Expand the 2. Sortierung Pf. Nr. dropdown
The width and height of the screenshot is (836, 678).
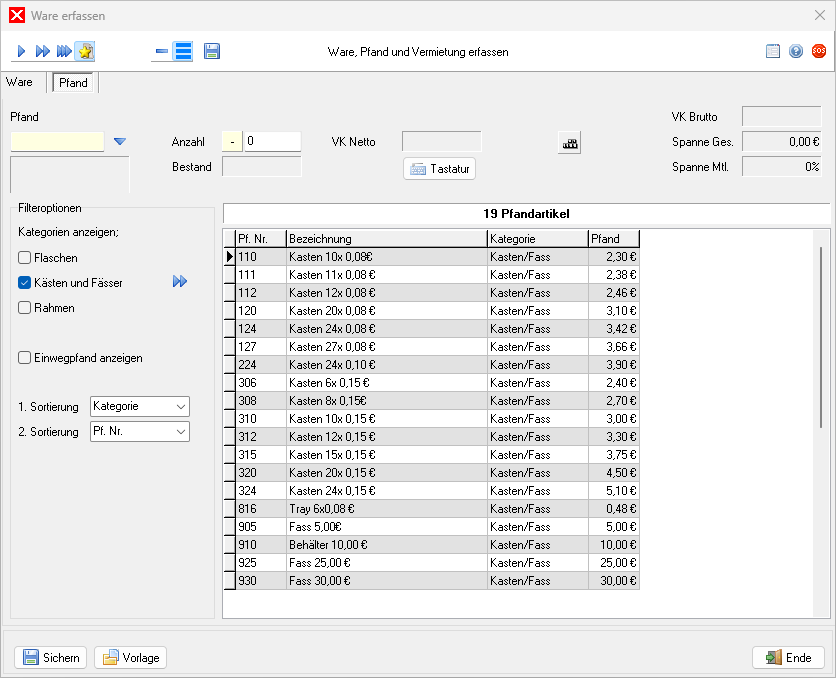[x=139, y=432]
